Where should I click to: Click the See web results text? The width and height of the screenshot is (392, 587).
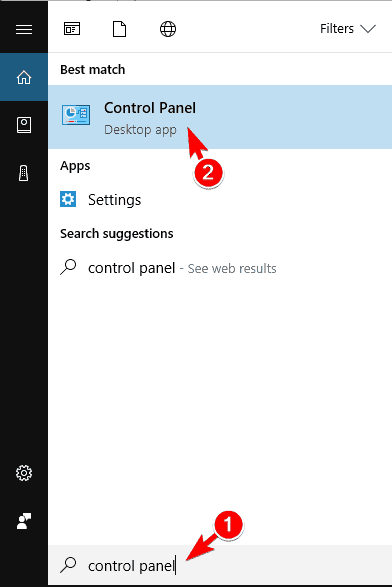232,268
